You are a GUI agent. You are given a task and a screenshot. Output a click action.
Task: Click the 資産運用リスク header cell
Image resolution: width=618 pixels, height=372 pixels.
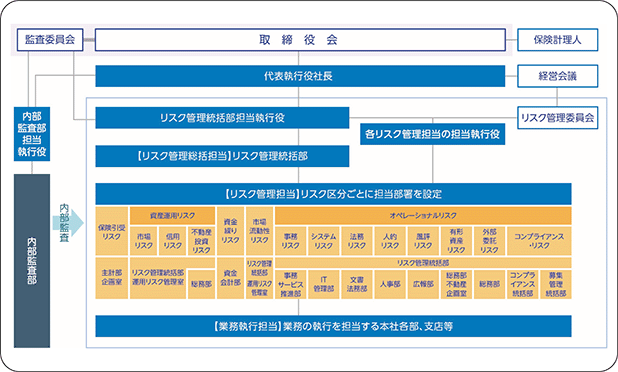(x=172, y=216)
